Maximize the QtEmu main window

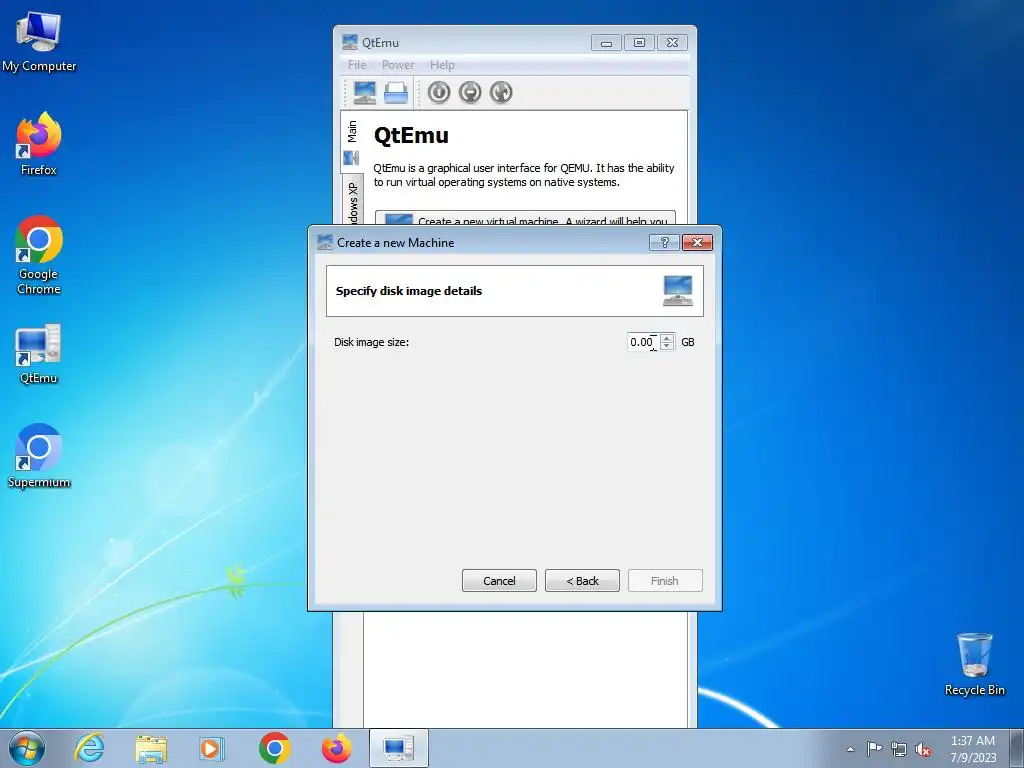tap(639, 42)
